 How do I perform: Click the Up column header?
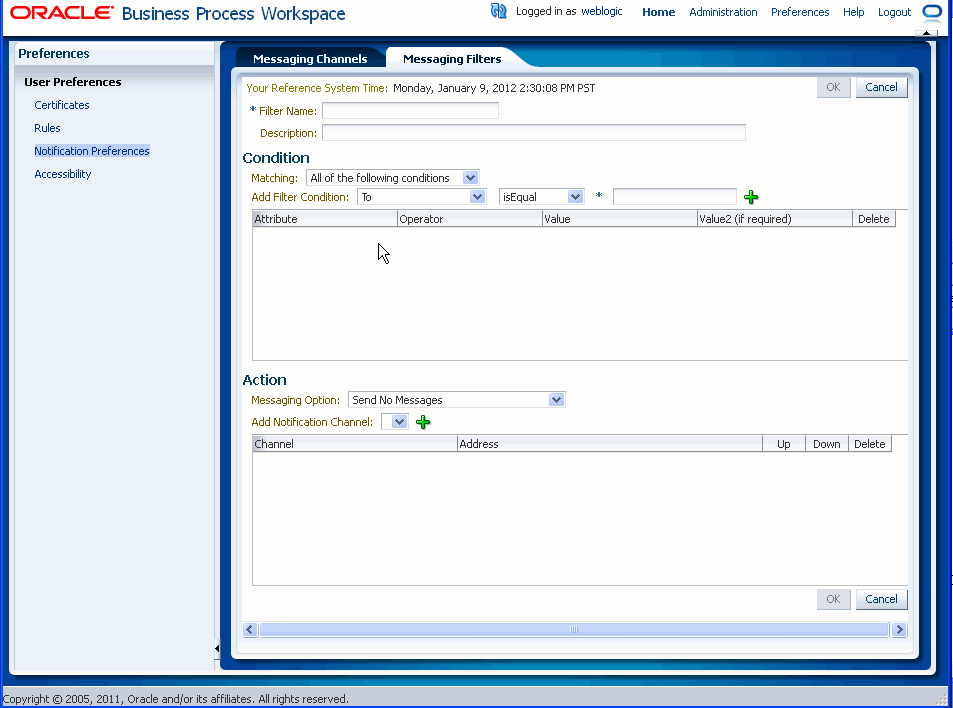point(783,444)
